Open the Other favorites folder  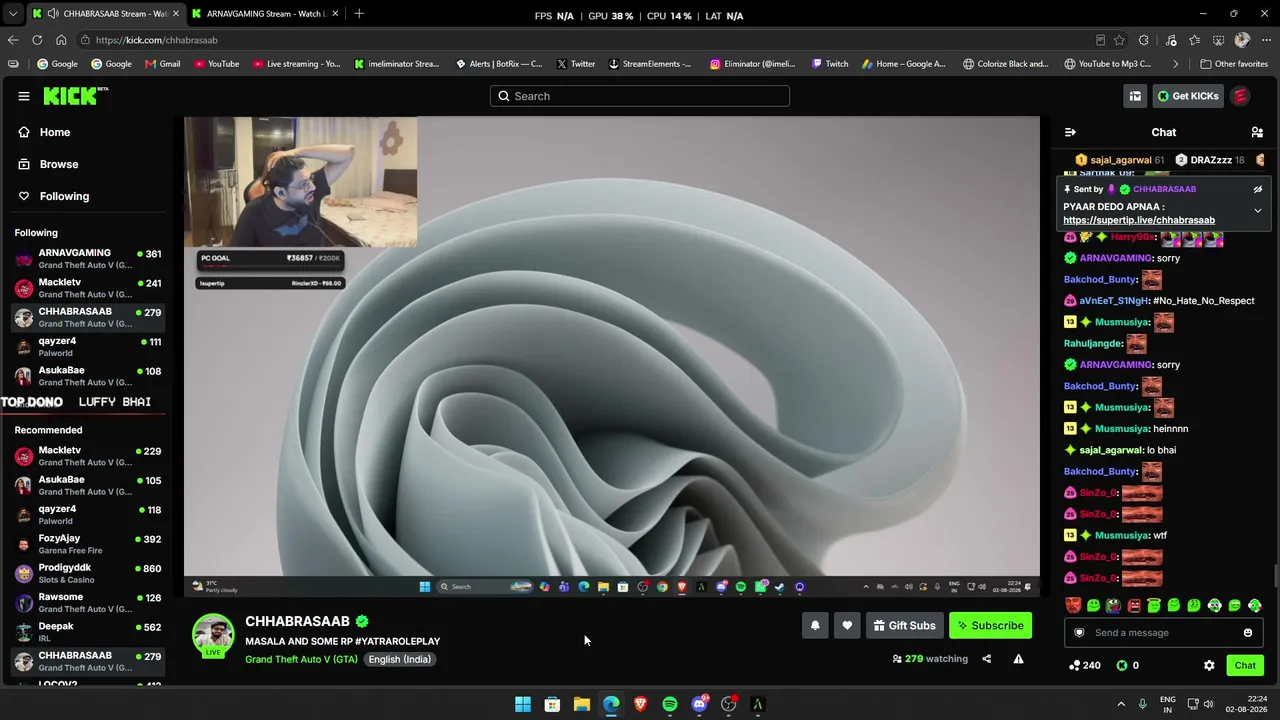(1234, 64)
